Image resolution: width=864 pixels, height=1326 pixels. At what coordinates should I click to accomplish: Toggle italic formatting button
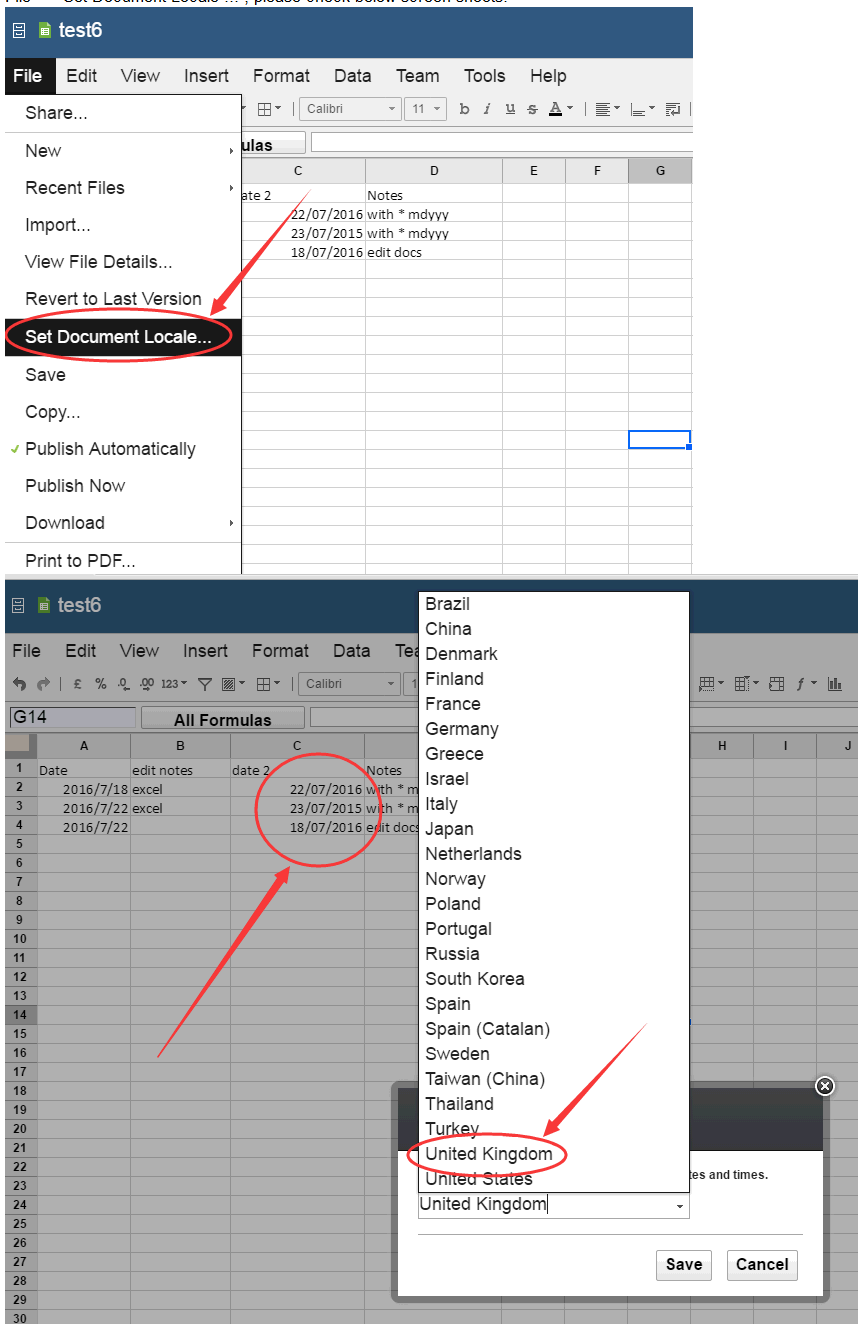pos(487,109)
